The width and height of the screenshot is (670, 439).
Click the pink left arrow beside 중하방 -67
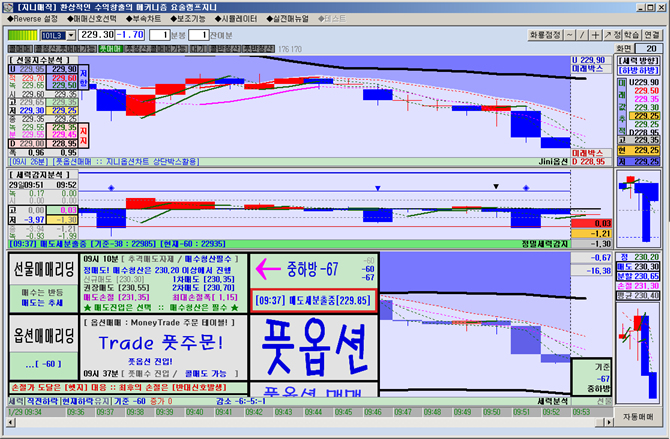(x=268, y=269)
